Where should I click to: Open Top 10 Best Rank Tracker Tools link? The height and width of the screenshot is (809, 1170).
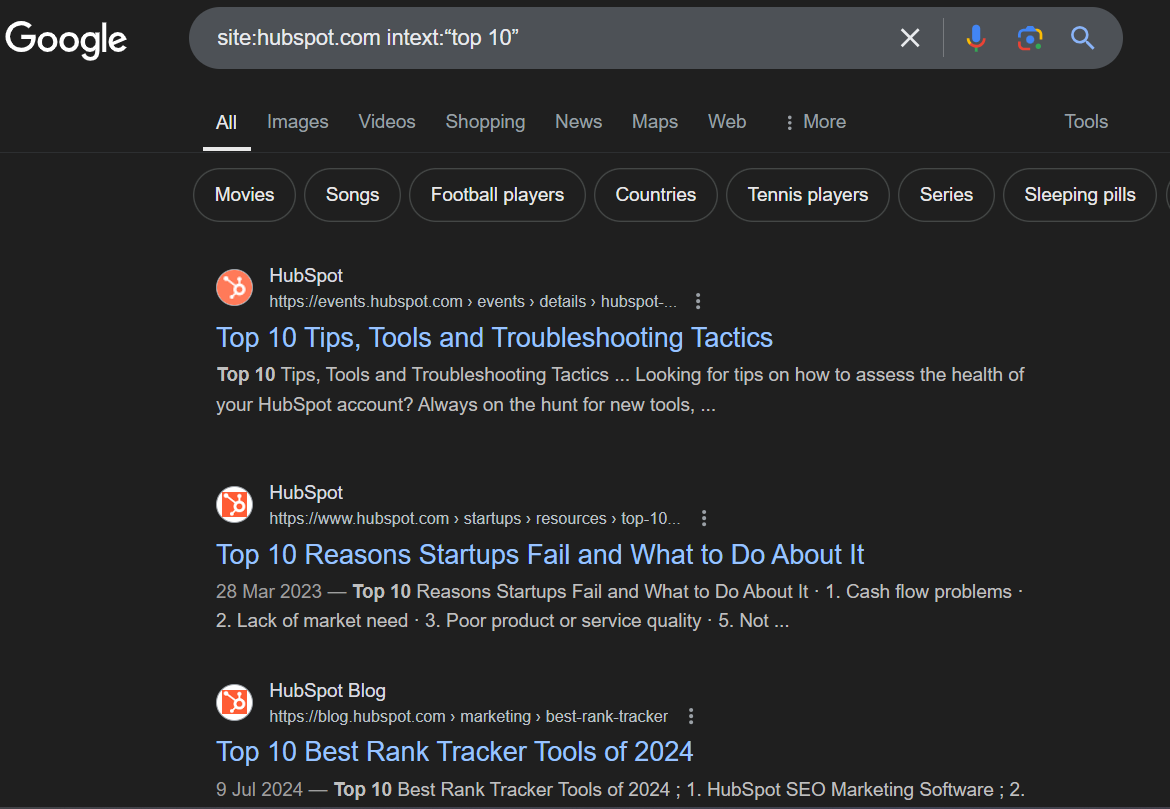point(454,752)
